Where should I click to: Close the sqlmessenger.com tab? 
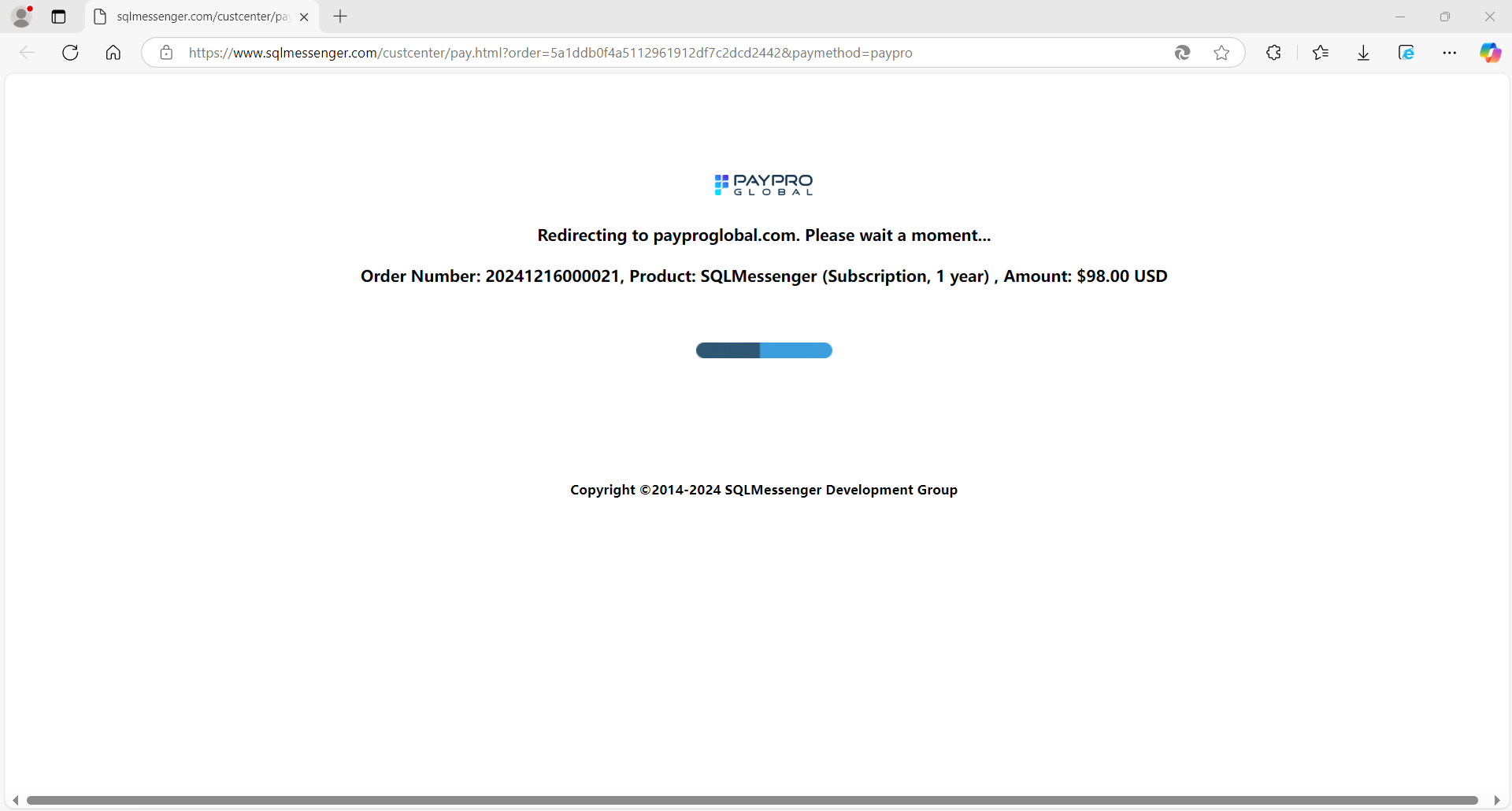pos(304,17)
